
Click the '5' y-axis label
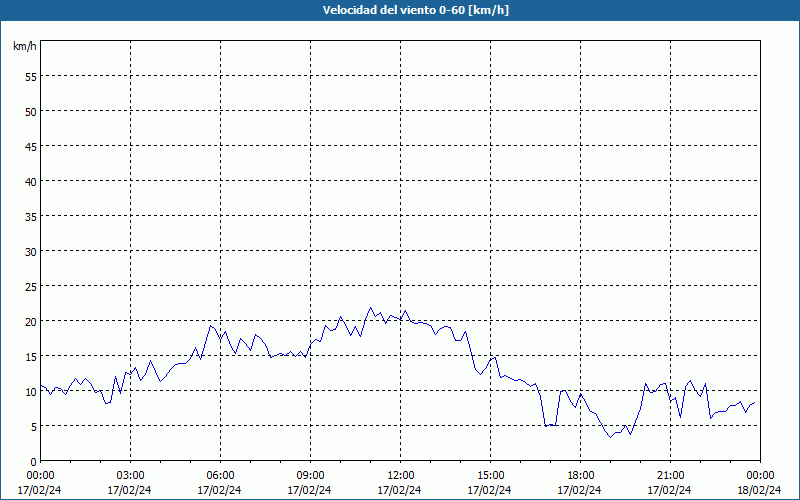tap(34, 427)
